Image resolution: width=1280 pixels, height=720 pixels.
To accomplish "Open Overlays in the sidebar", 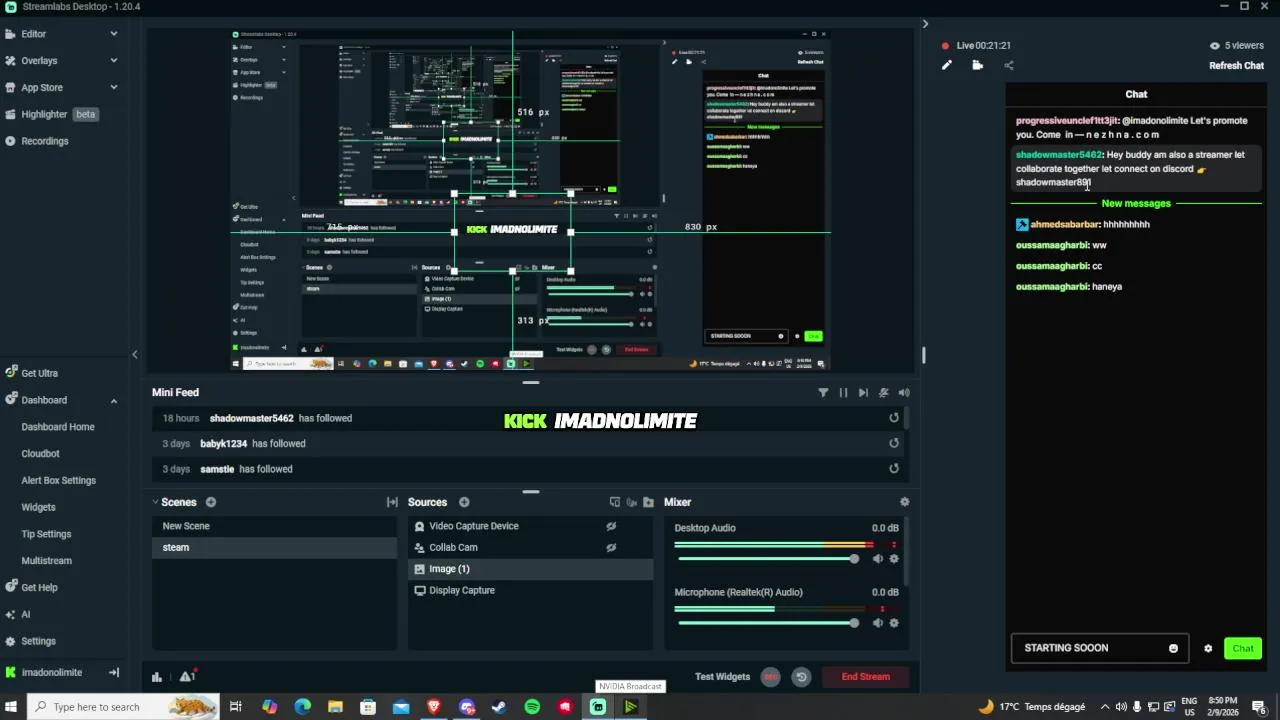I will (39, 61).
